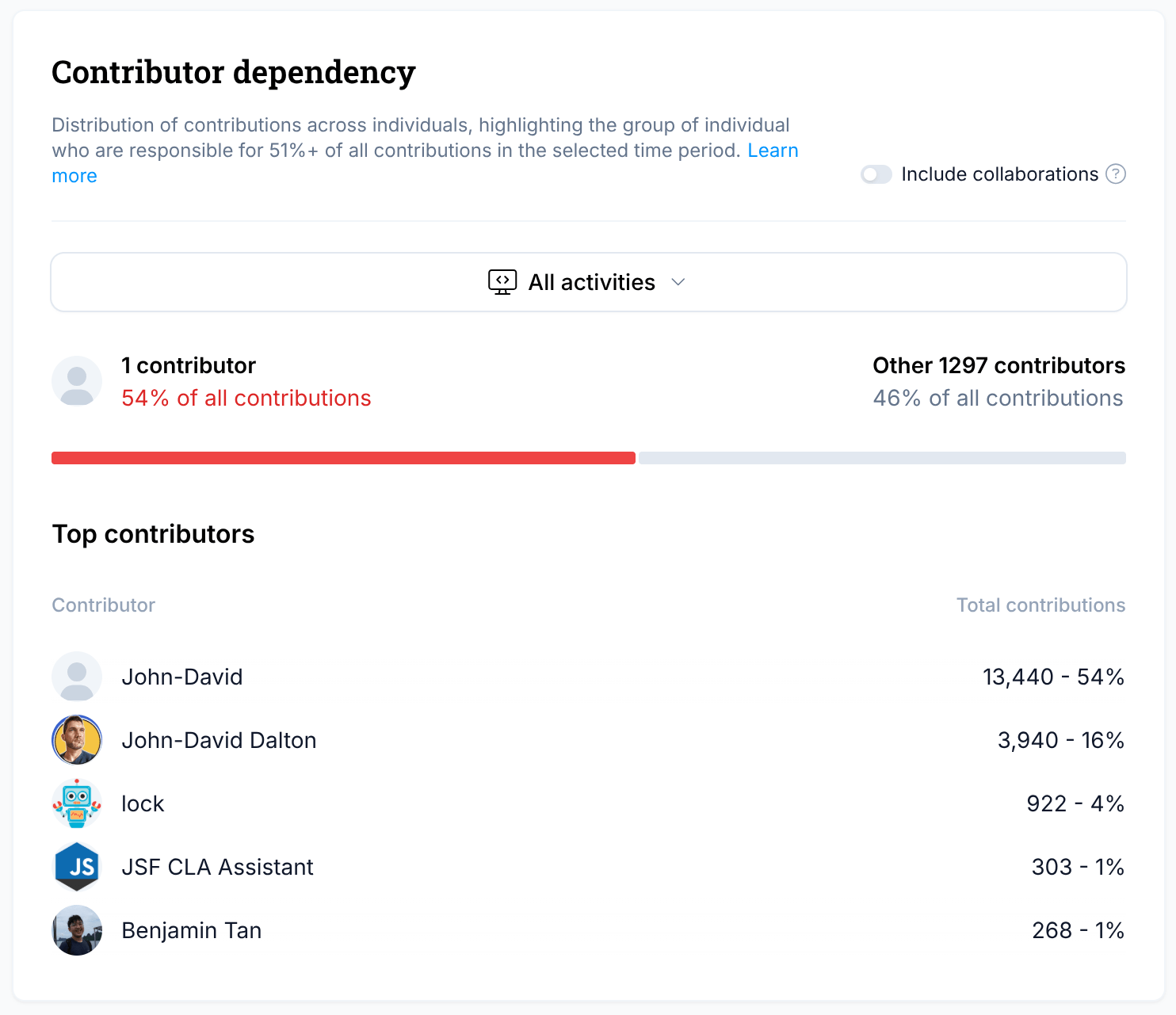Click the chevron arrow next to All activities
This screenshot has width=1176, height=1015.
click(x=678, y=282)
